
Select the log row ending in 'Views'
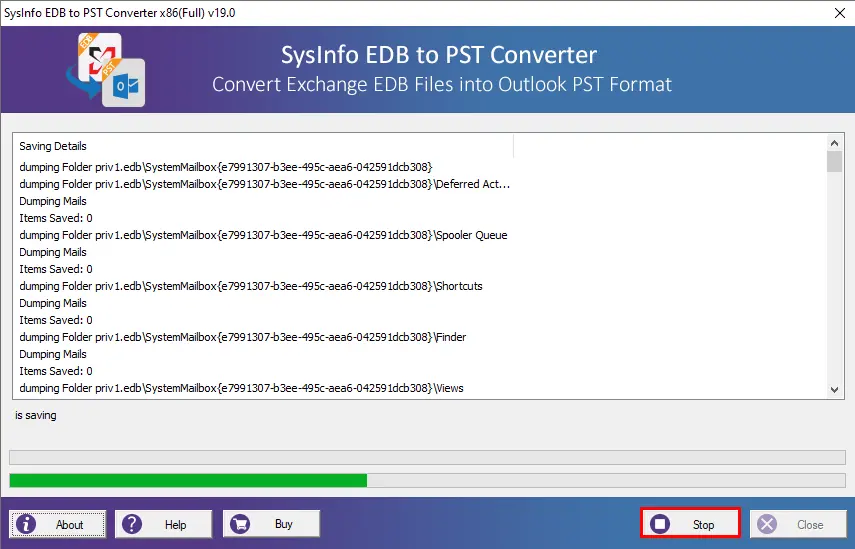tap(242, 388)
